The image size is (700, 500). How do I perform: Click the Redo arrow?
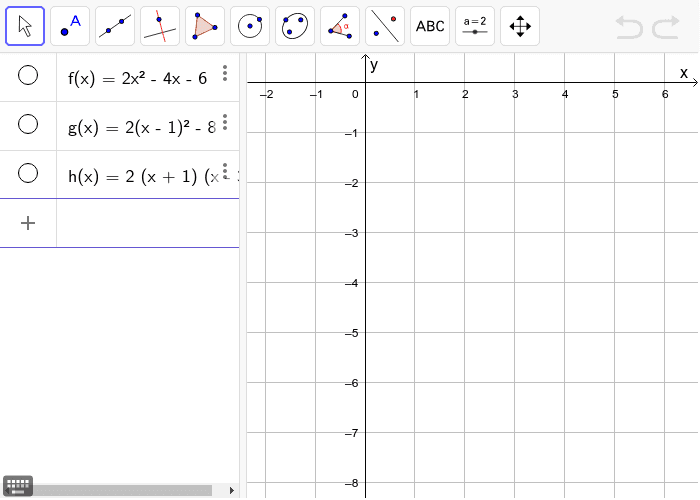click(x=666, y=27)
